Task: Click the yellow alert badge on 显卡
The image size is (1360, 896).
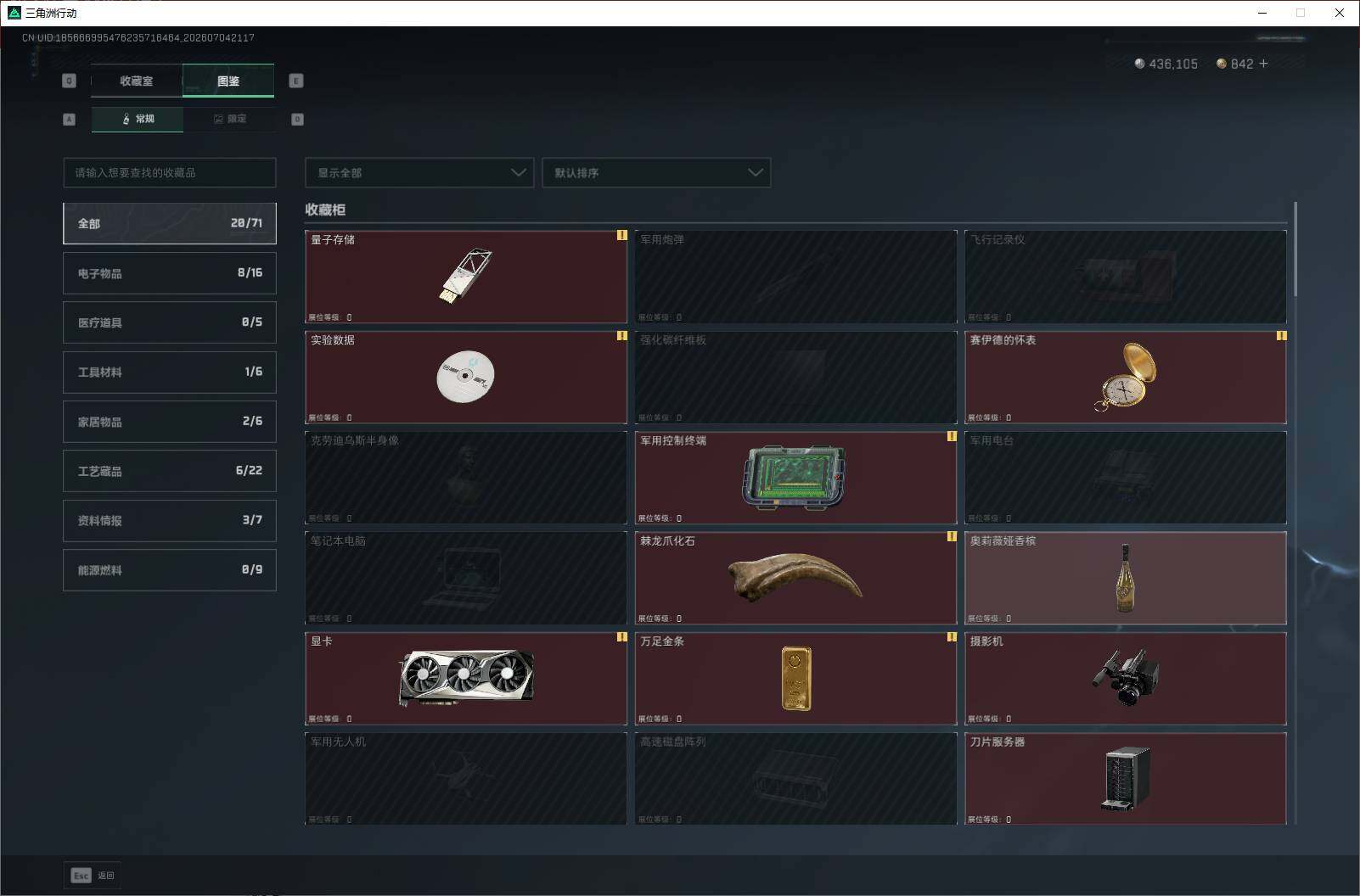Action: click(621, 636)
